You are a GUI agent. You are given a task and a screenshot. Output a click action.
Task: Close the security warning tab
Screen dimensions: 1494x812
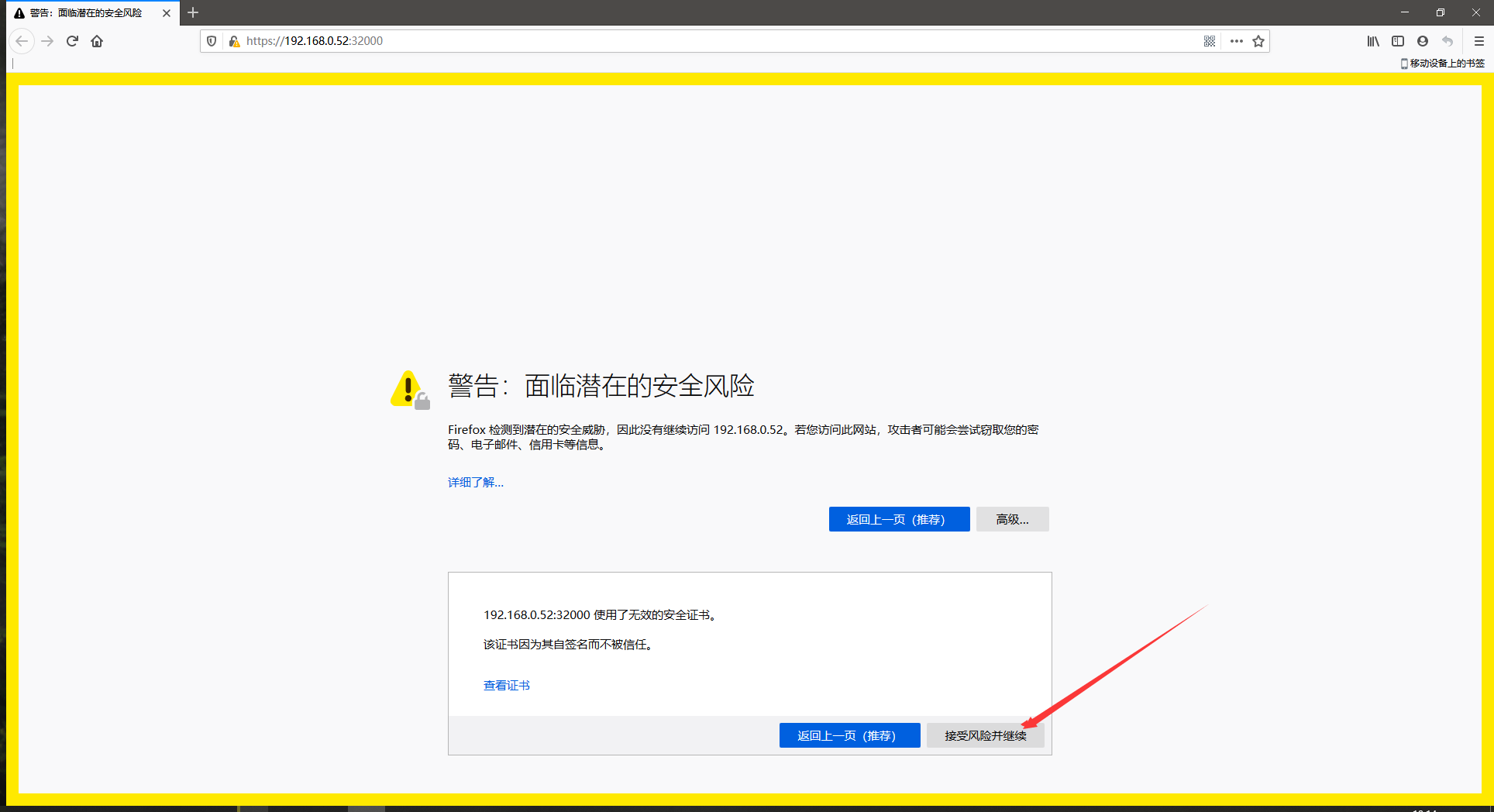(x=167, y=13)
